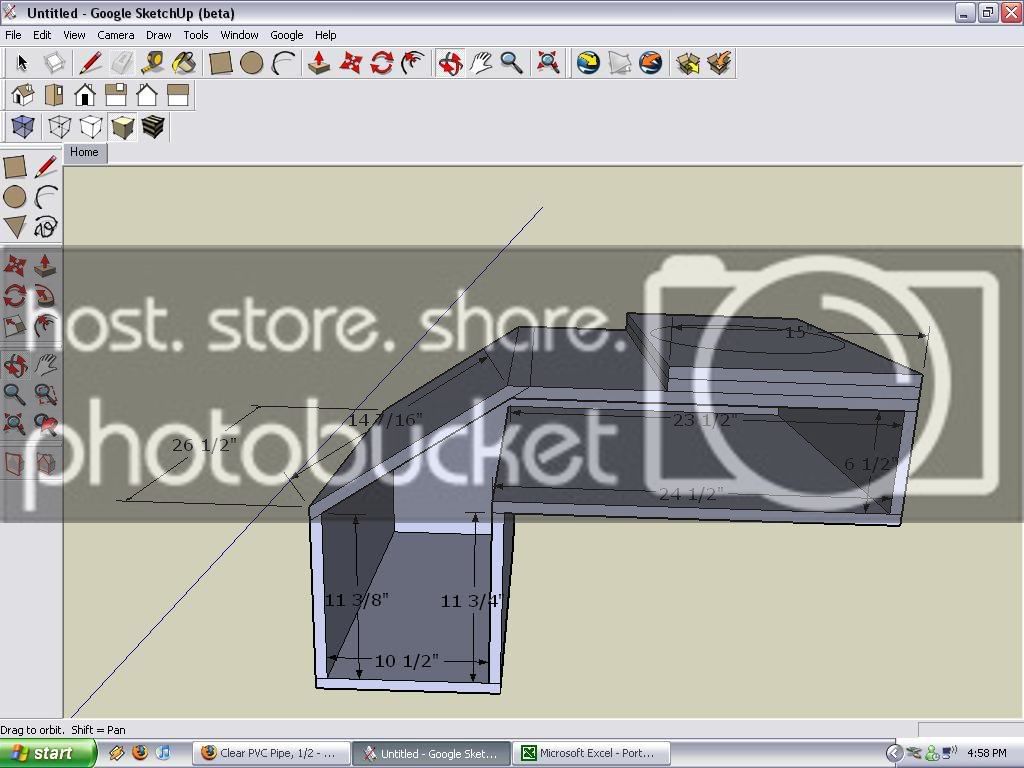Viewport: 1024px width, 768px height.
Task: Open the Draw menu
Action: tap(158, 35)
